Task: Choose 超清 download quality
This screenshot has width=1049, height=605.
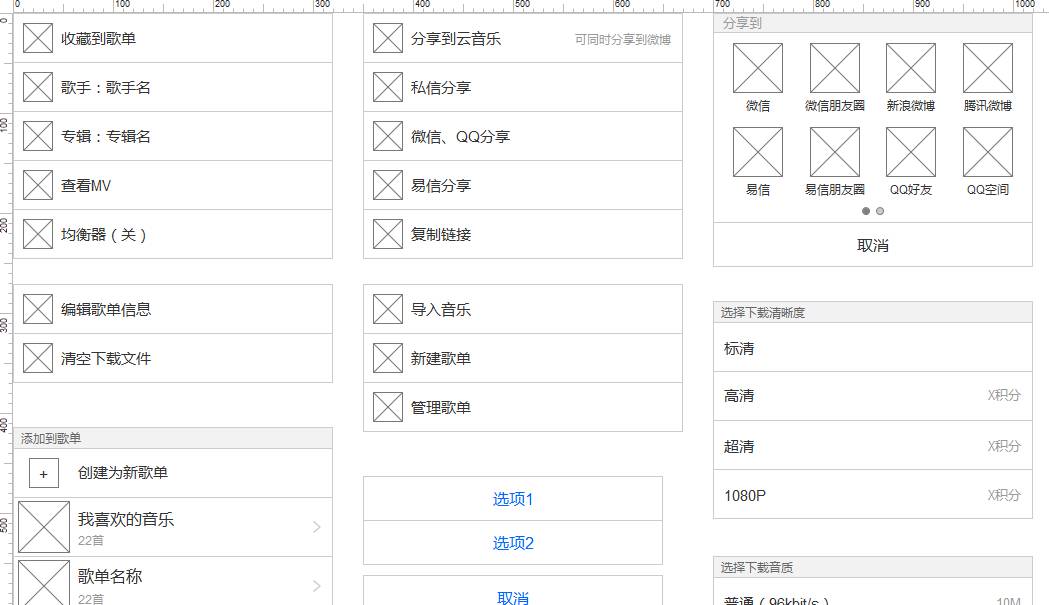Action: coord(872,446)
